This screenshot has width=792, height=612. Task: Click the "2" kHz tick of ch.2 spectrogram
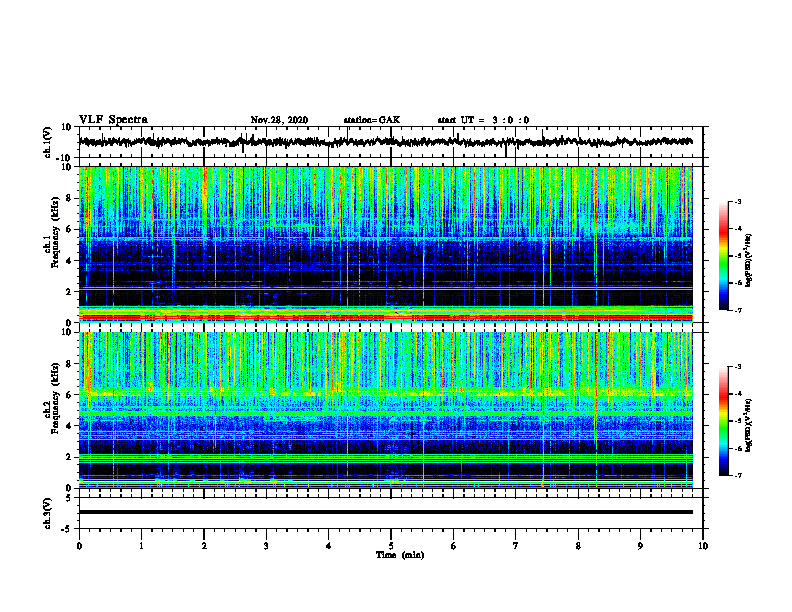[x=70, y=457]
